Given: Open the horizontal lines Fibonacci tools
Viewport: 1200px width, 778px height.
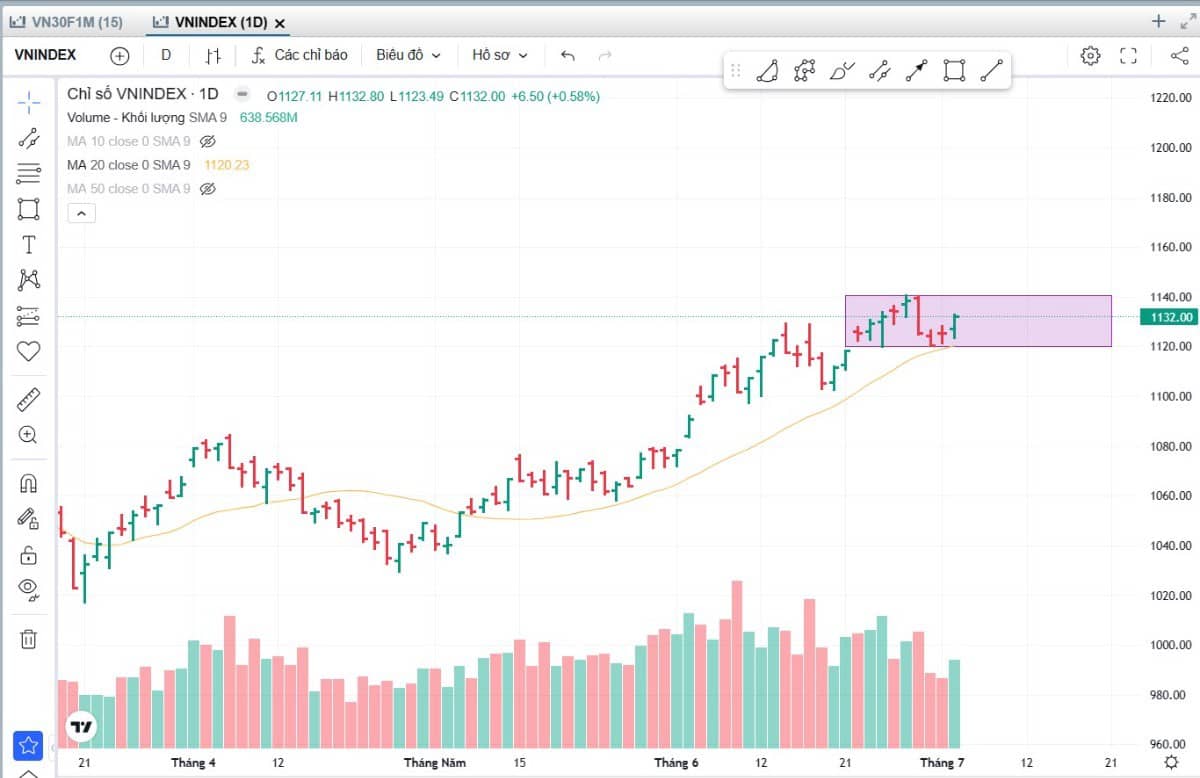Looking at the screenshot, I should [x=28, y=174].
